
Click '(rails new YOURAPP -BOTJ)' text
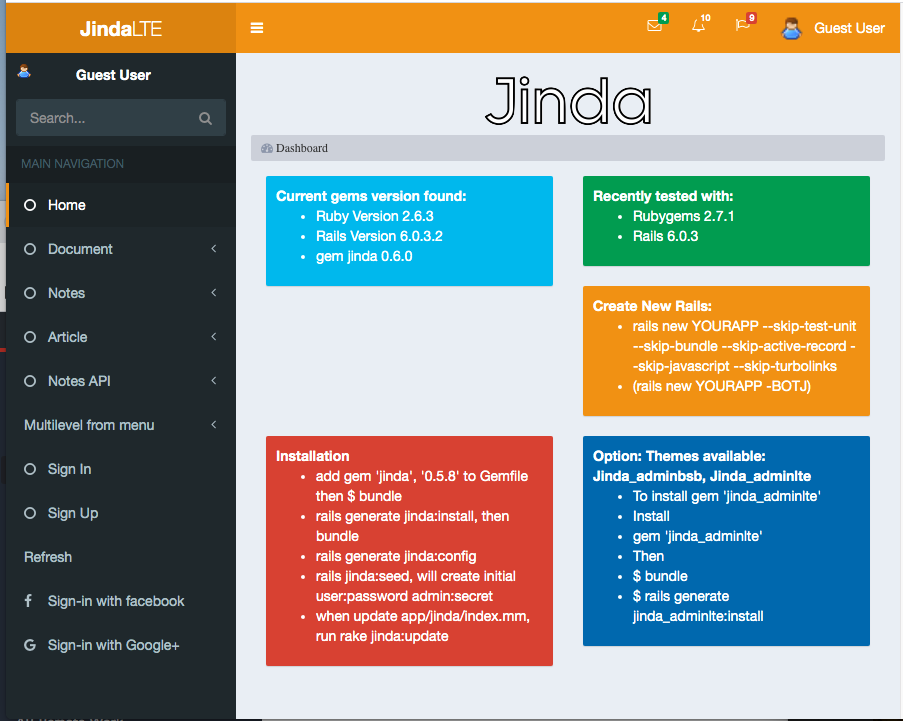pos(722,386)
